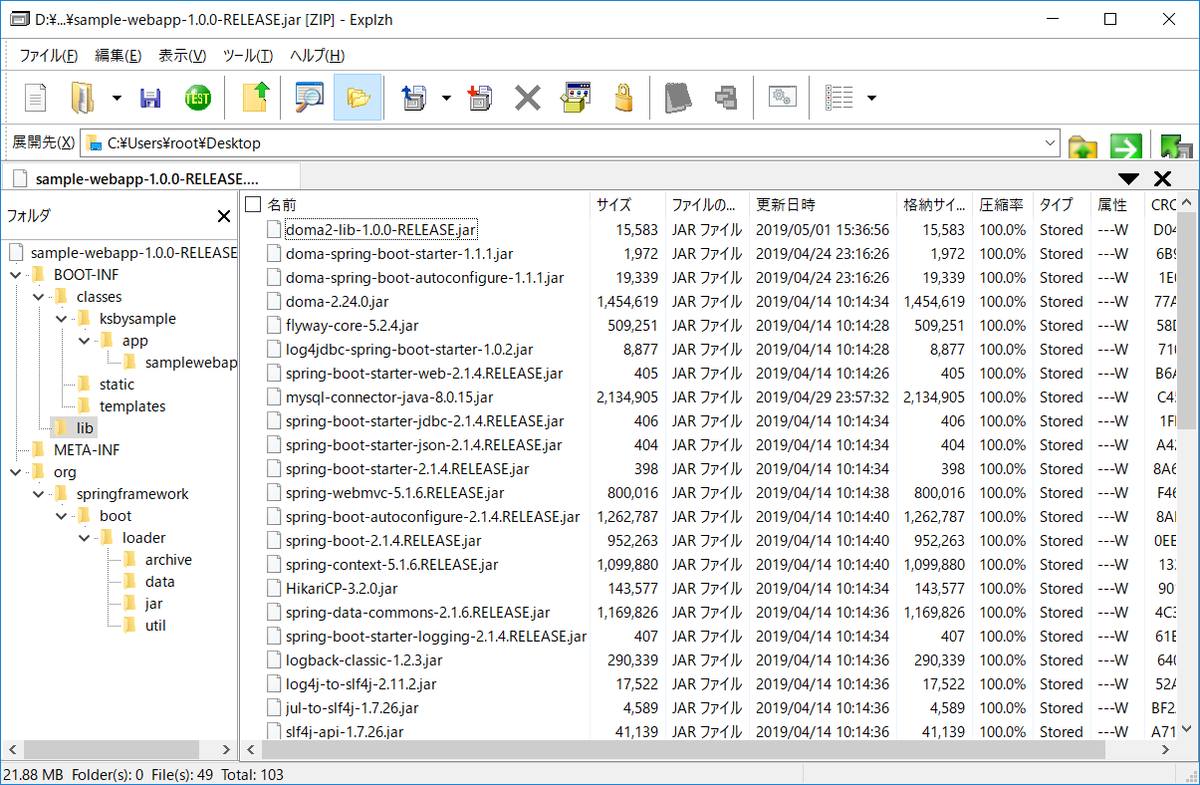Open the ツール(T) menu
This screenshot has height=785, width=1200.
[x=248, y=55]
